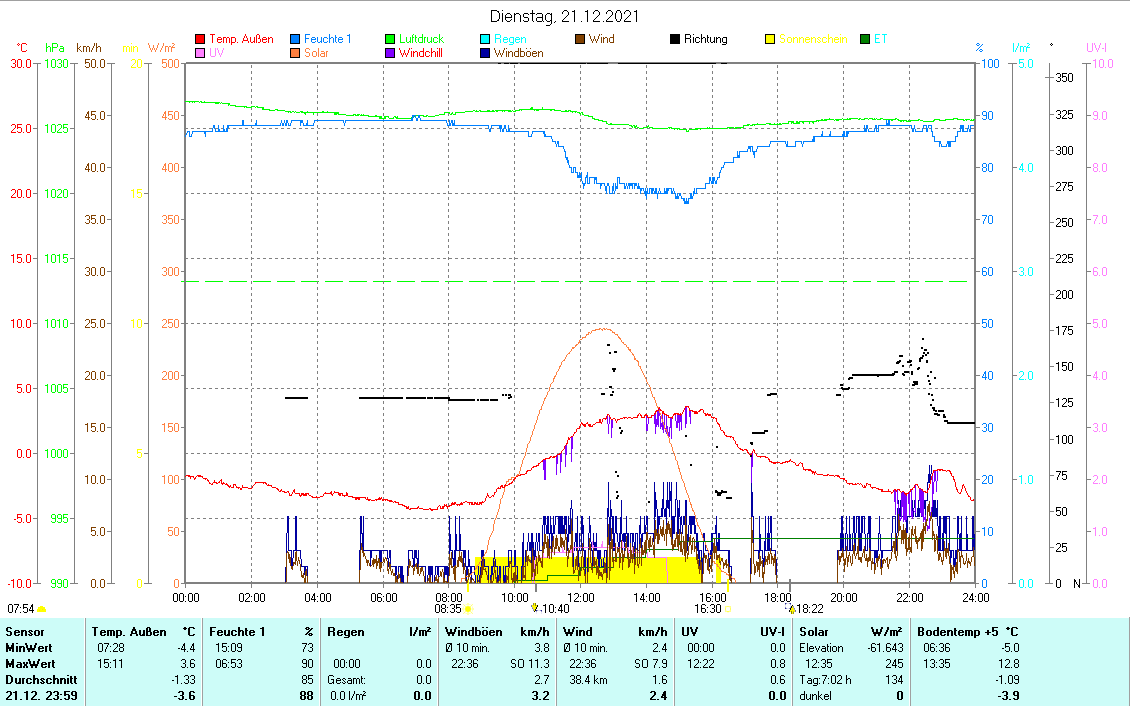The height and width of the screenshot is (706, 1130).
Task: Click the yellow Sonnenschein legend square
Action: click(771, 40)
